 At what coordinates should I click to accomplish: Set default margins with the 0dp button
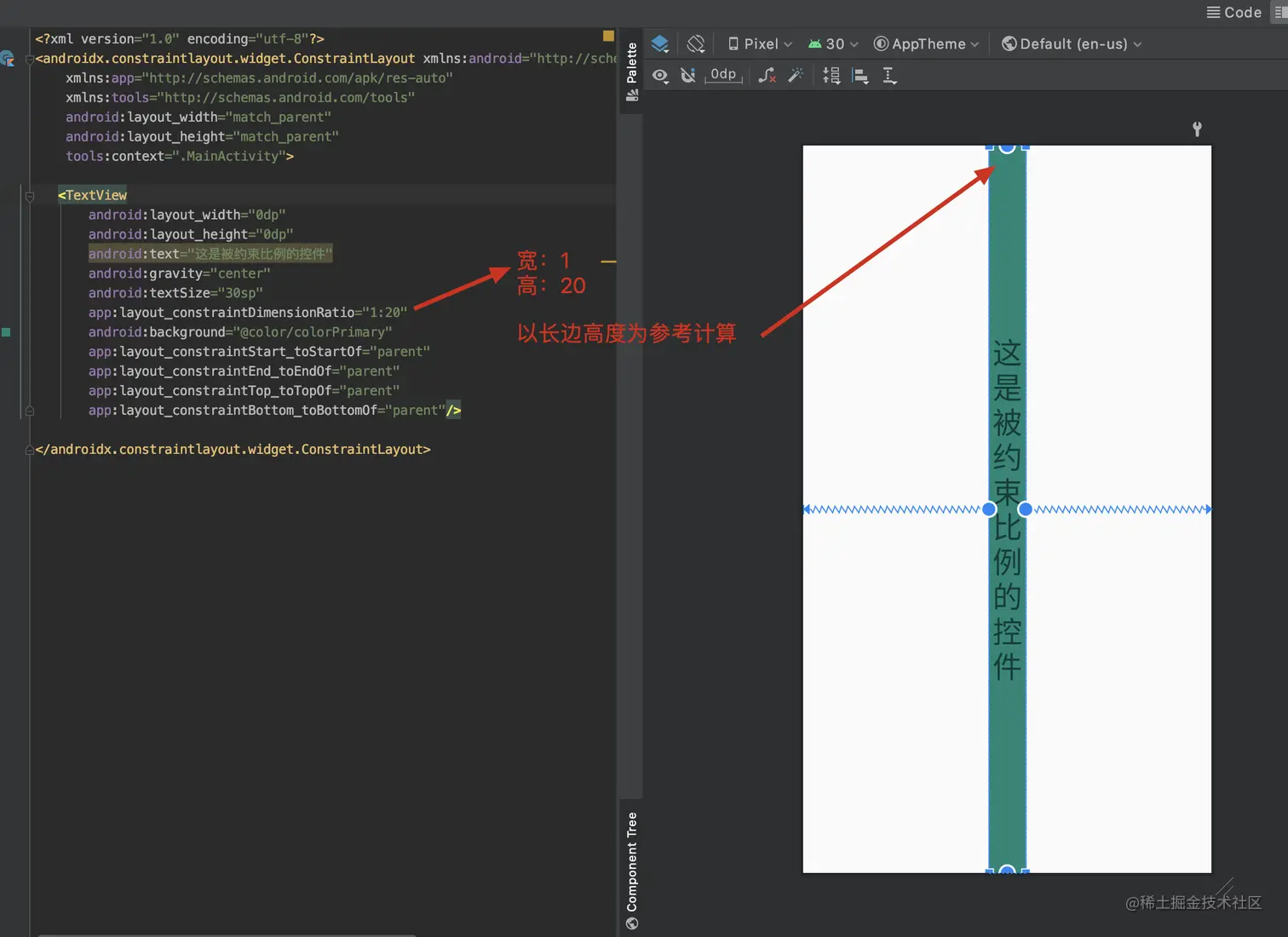[723, 75]
